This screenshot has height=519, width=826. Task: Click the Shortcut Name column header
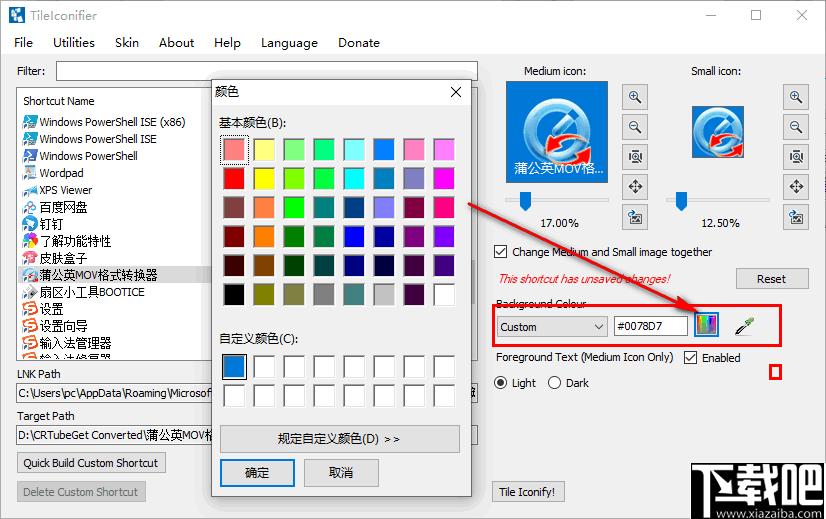(59, 101)
